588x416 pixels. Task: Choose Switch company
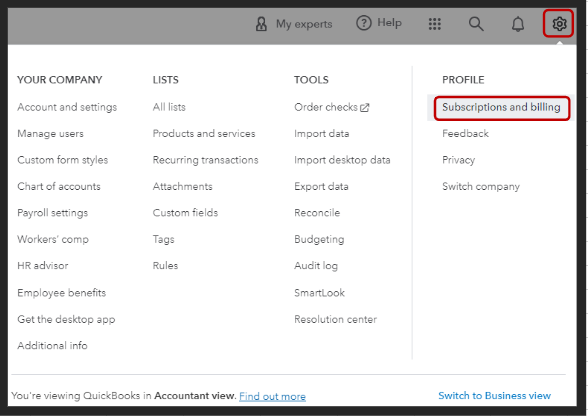coord(481,186)
